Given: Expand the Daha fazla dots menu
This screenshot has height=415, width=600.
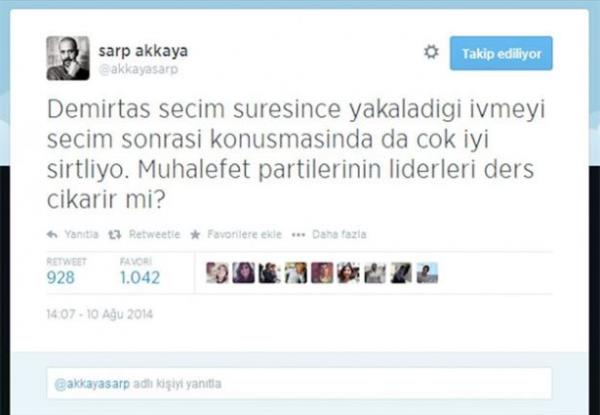Looking at the screenshot, I should point(298,234).
